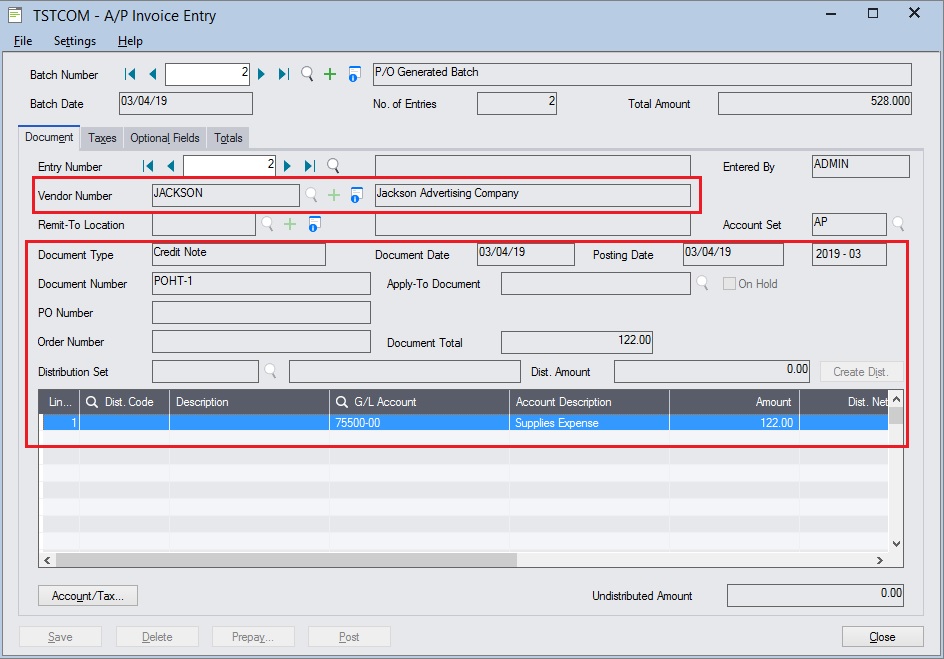Go to first entry number
This screenshot has height=659, width=944.
click(x=148, y=166)
